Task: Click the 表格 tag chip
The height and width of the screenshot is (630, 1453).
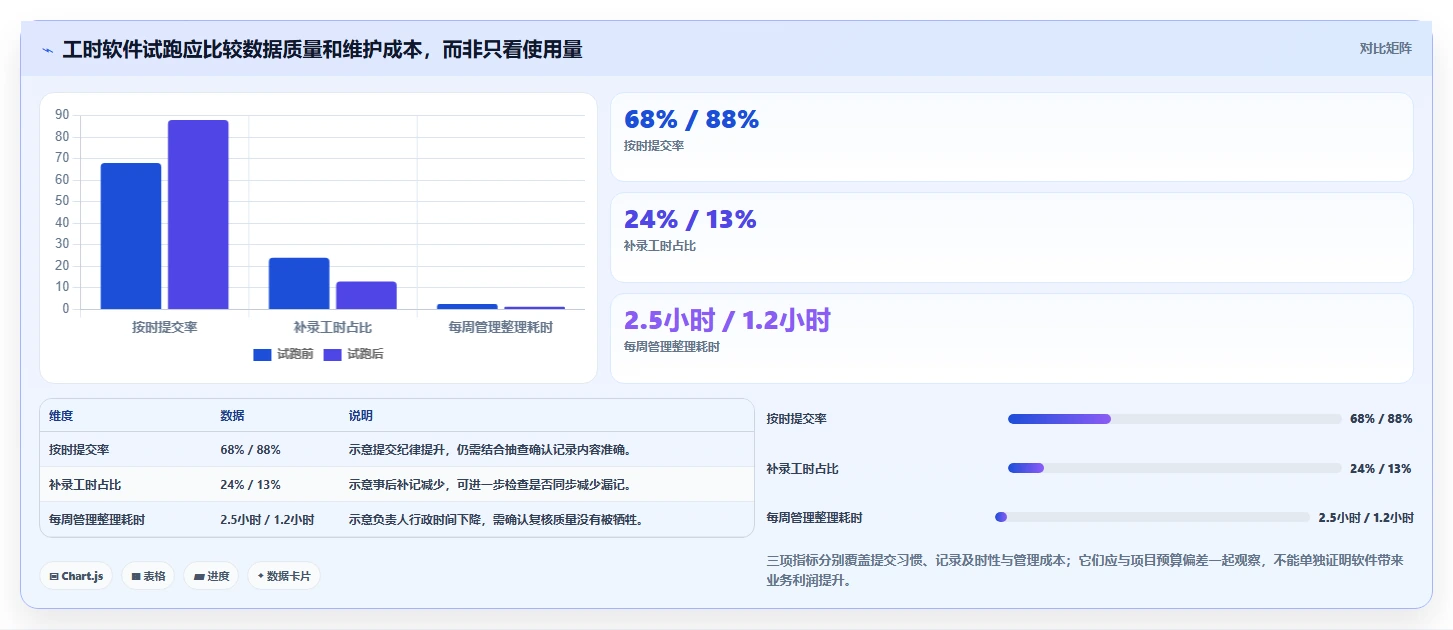Action: pos(148,576)
